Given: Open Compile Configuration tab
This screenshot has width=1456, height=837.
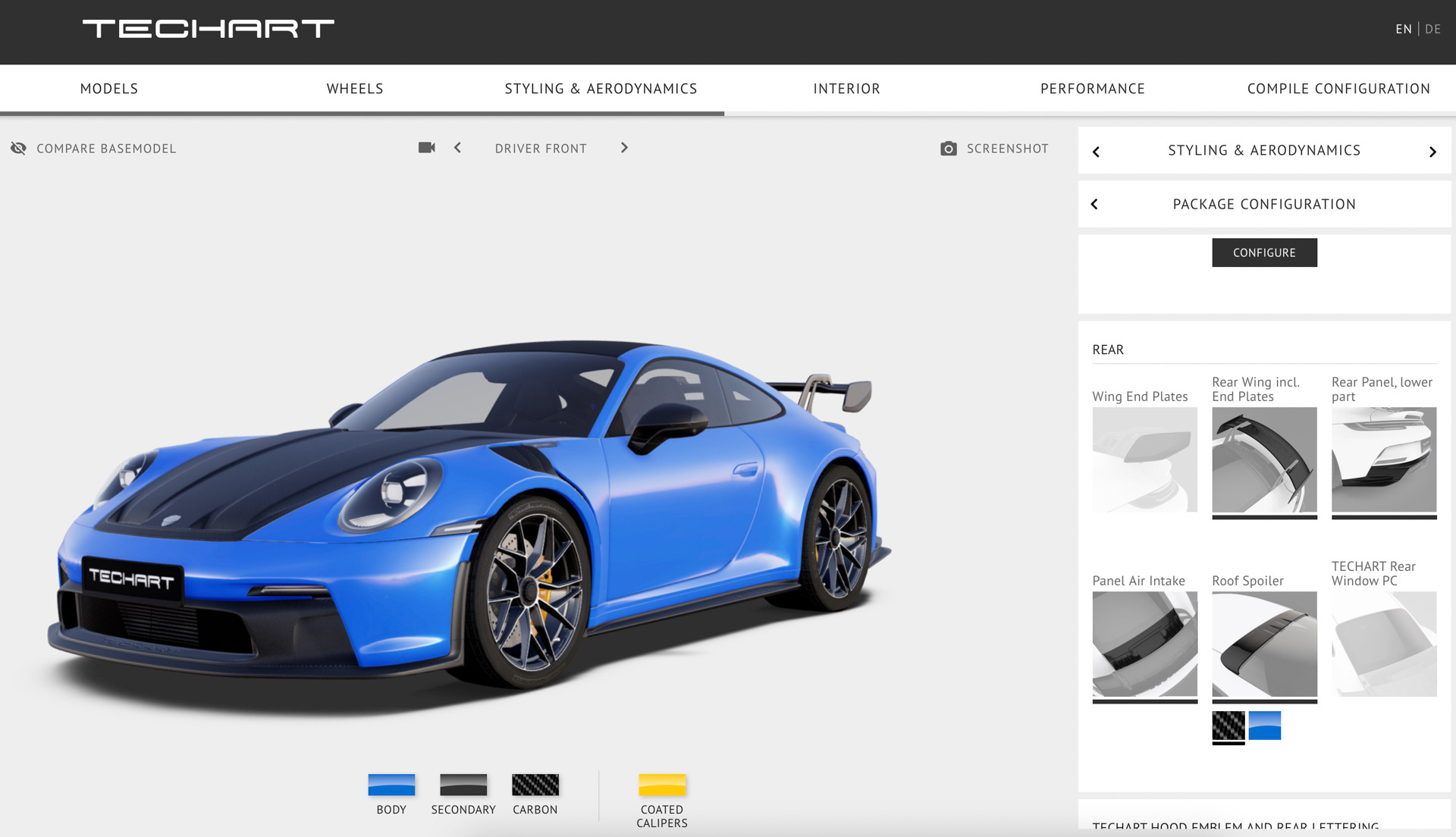Looking at the screenshot, I should tap(1338, 89).
